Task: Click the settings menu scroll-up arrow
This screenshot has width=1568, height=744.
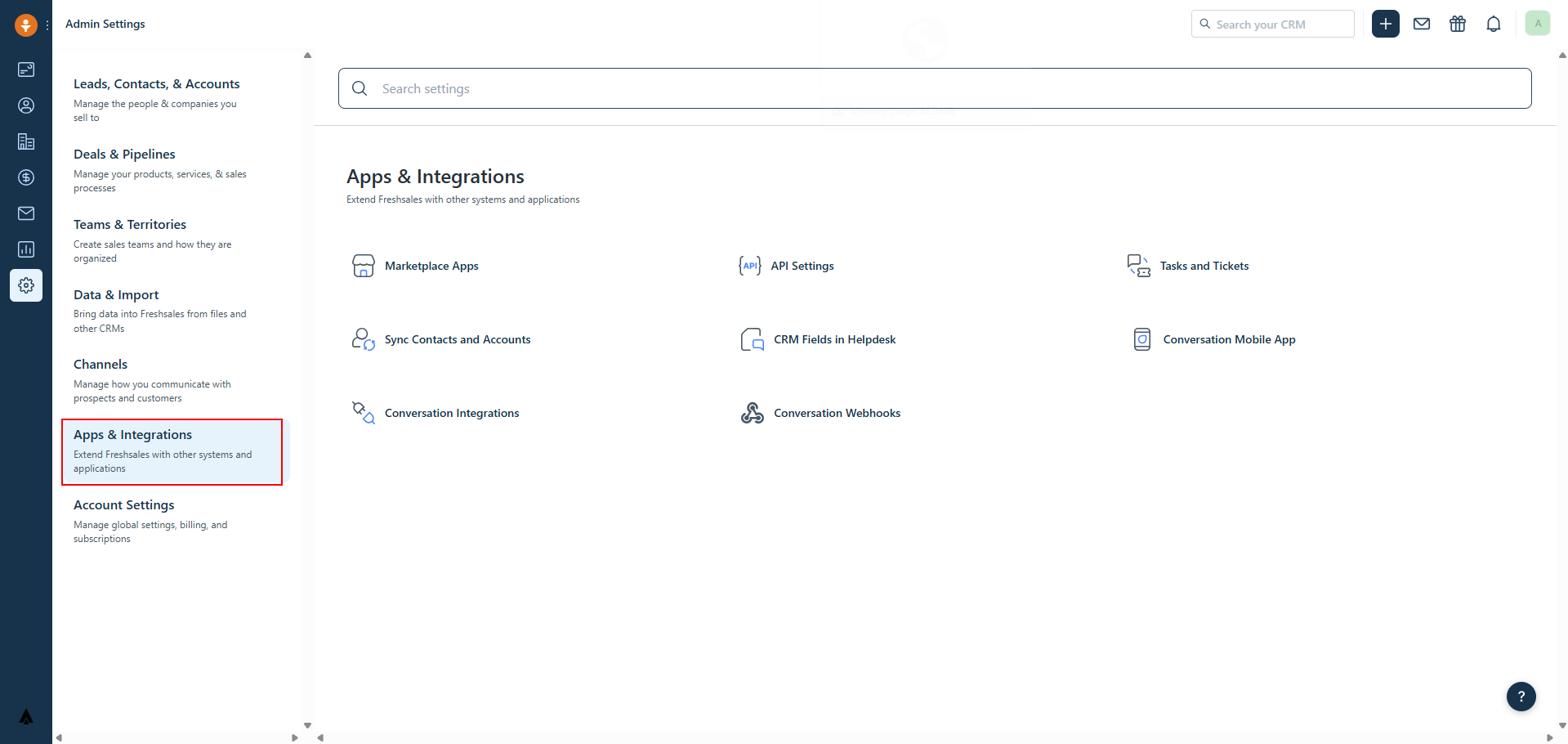Action: pos(308,56)
